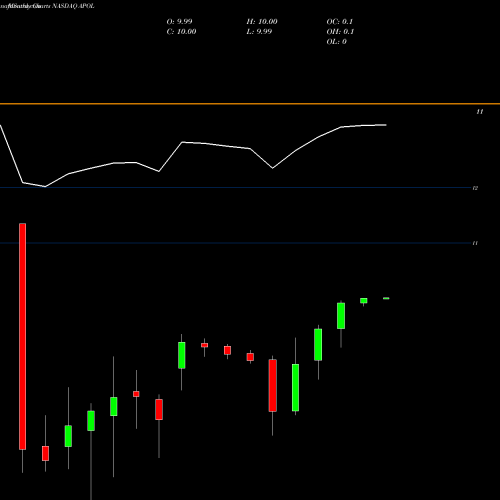Click the 'OC: 0.1' value
This screenshot has width=500, height=500.
pyautogui.click(x=340, y=22)
